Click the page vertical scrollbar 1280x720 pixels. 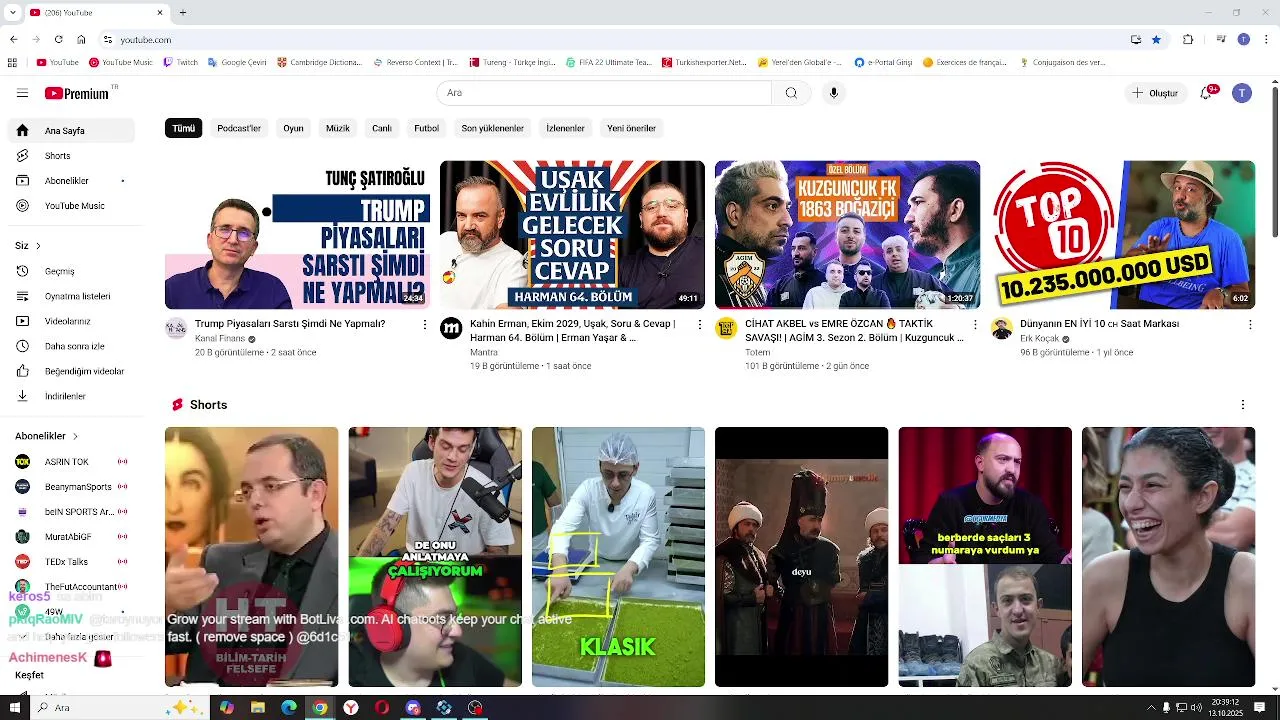click(1274, 160)
